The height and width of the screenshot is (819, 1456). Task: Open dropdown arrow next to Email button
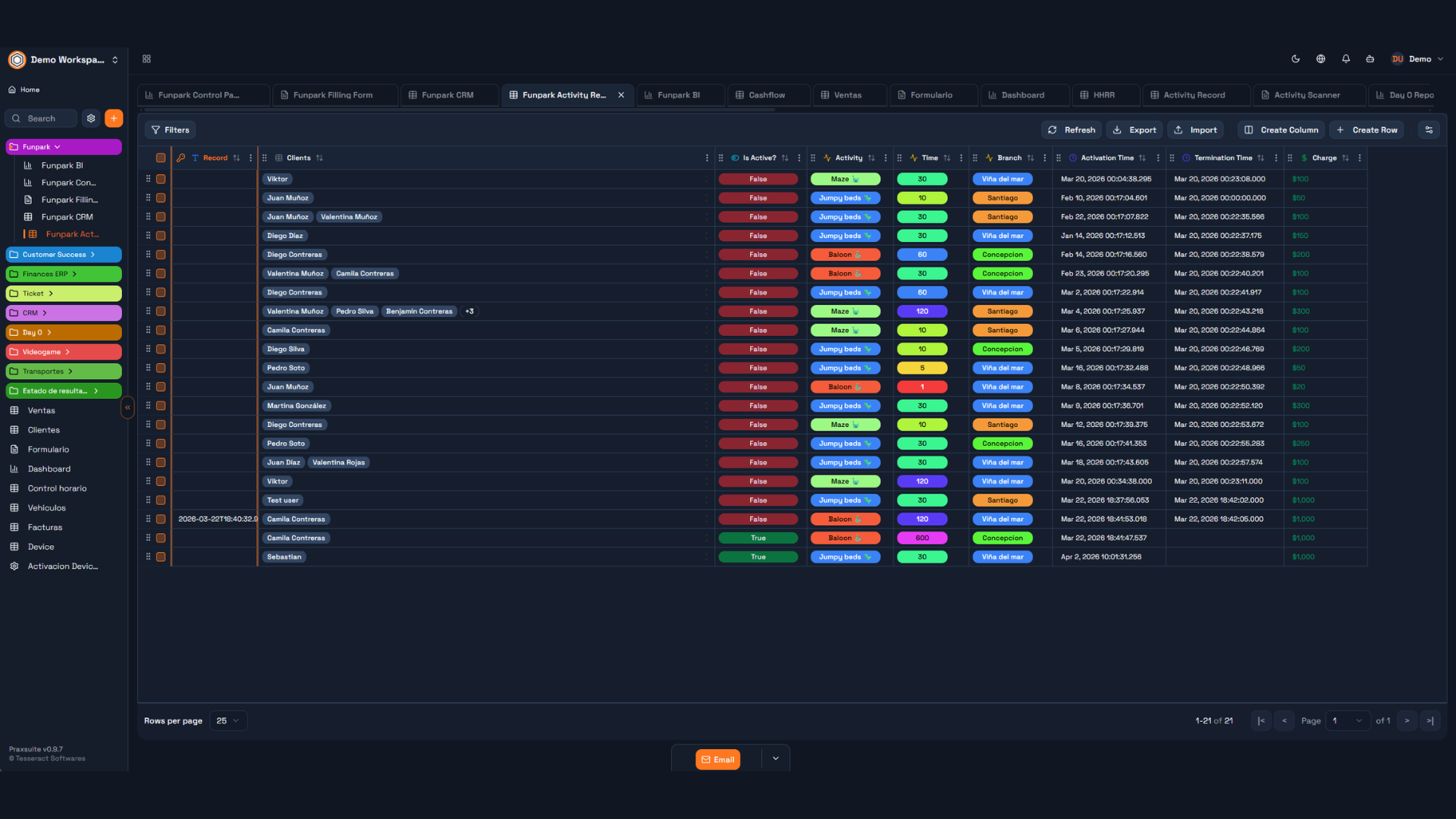tap(775, 758)
